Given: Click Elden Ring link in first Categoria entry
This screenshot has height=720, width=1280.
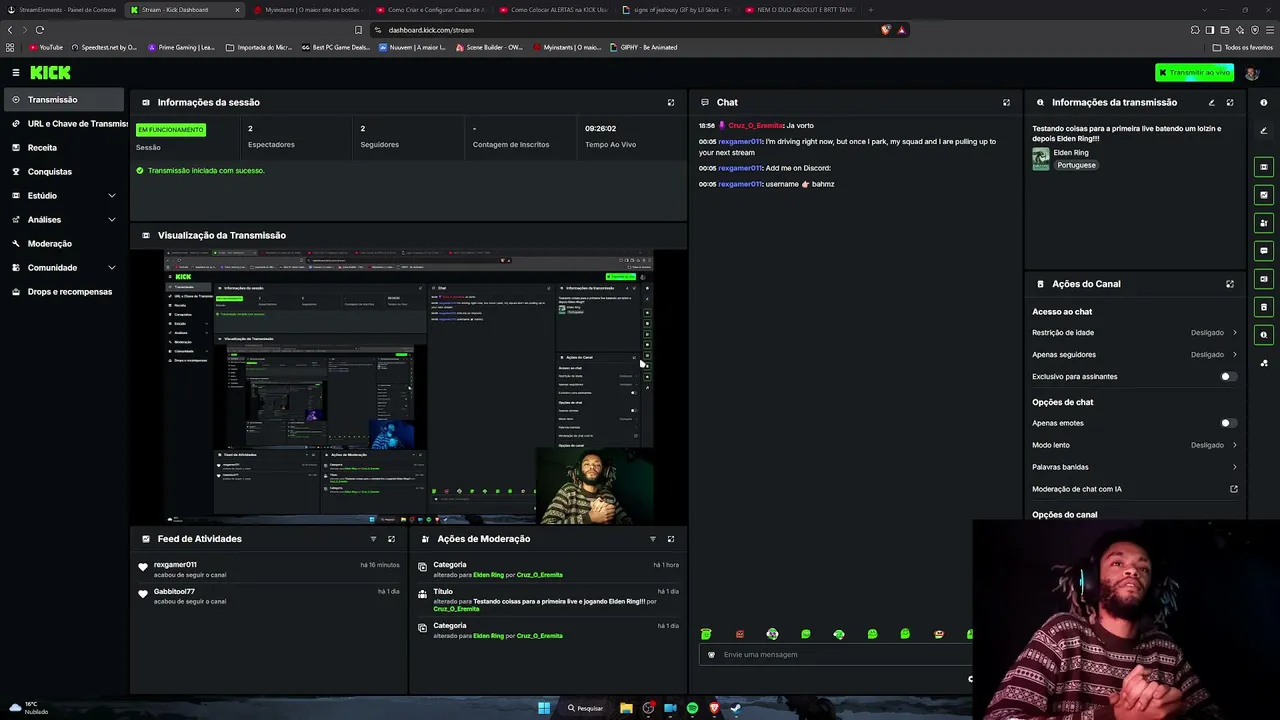Looking at the screenshot, I should tap(488, 575).
